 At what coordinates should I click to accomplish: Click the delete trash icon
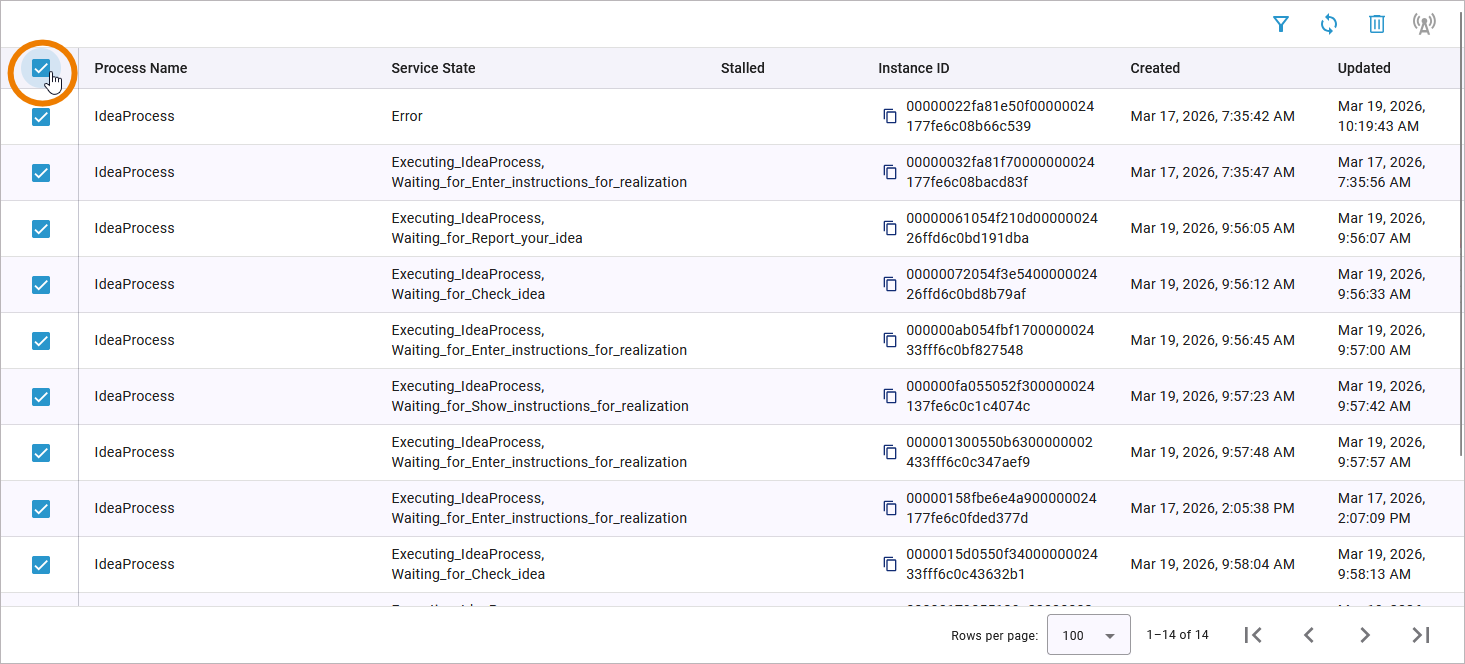[1376, 24]
